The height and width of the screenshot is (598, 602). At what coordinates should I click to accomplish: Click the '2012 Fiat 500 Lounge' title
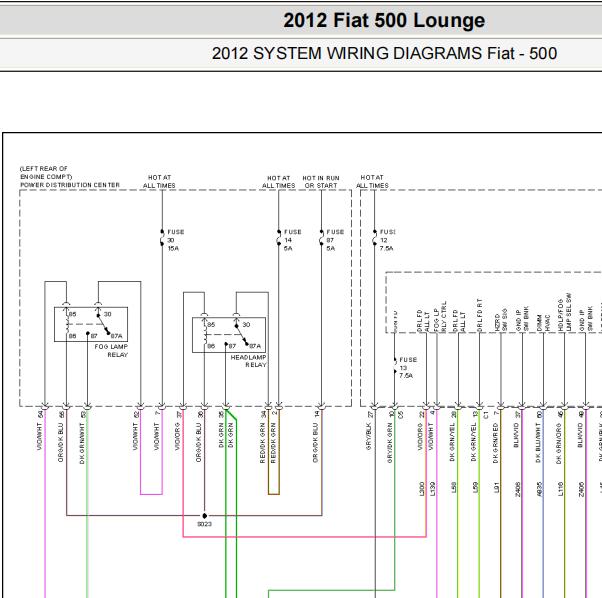click(x=384, y=21)
